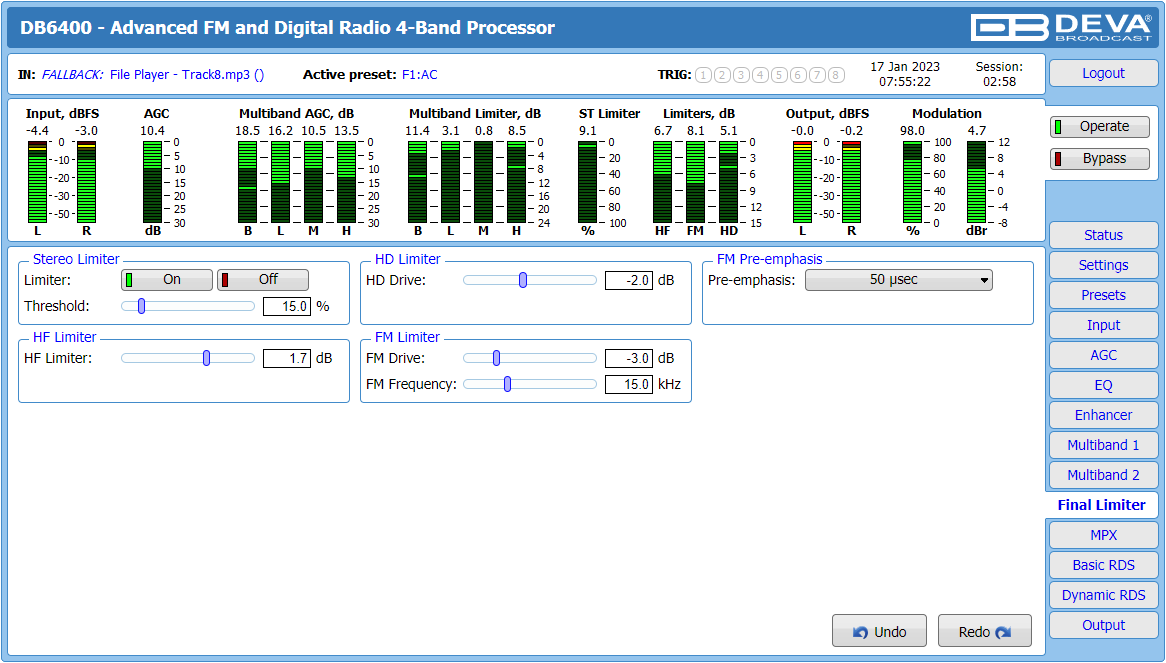
Task: Click the Modulation dBr meter
Action: [976, 182]
